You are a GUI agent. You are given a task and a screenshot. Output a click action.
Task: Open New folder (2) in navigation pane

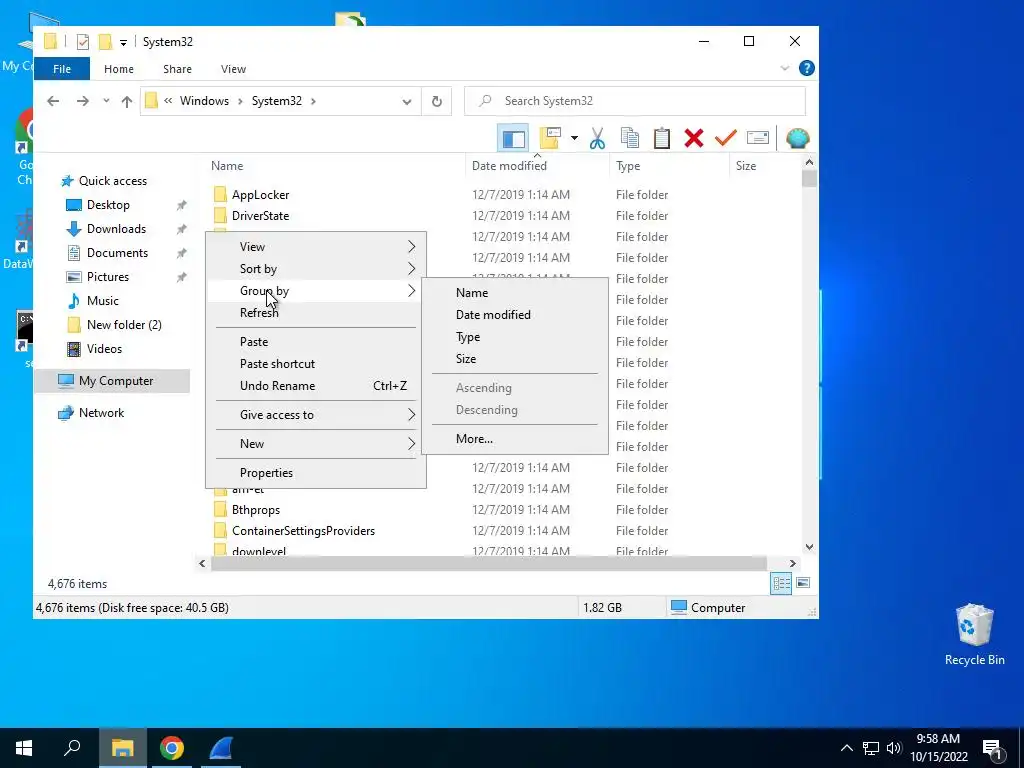pyautogui.click(x=123, y=325)
